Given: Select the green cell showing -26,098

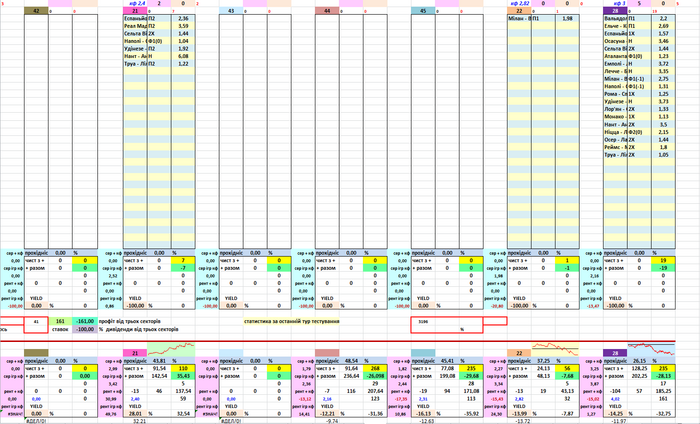Looking at the screenshot, I should click(x=375, y=376).
